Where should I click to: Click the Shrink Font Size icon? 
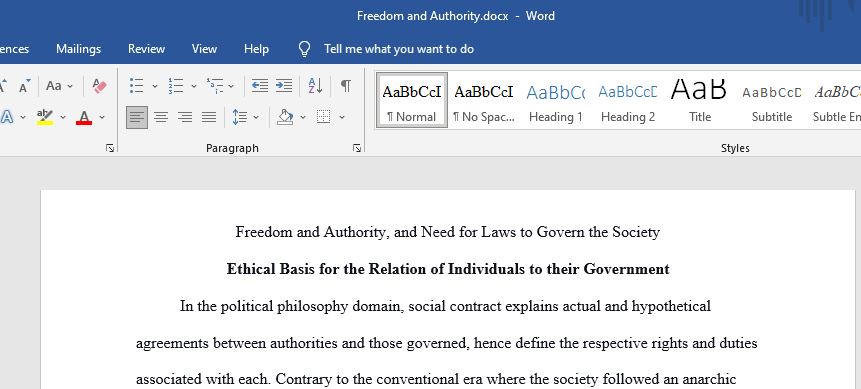(25, 86)
